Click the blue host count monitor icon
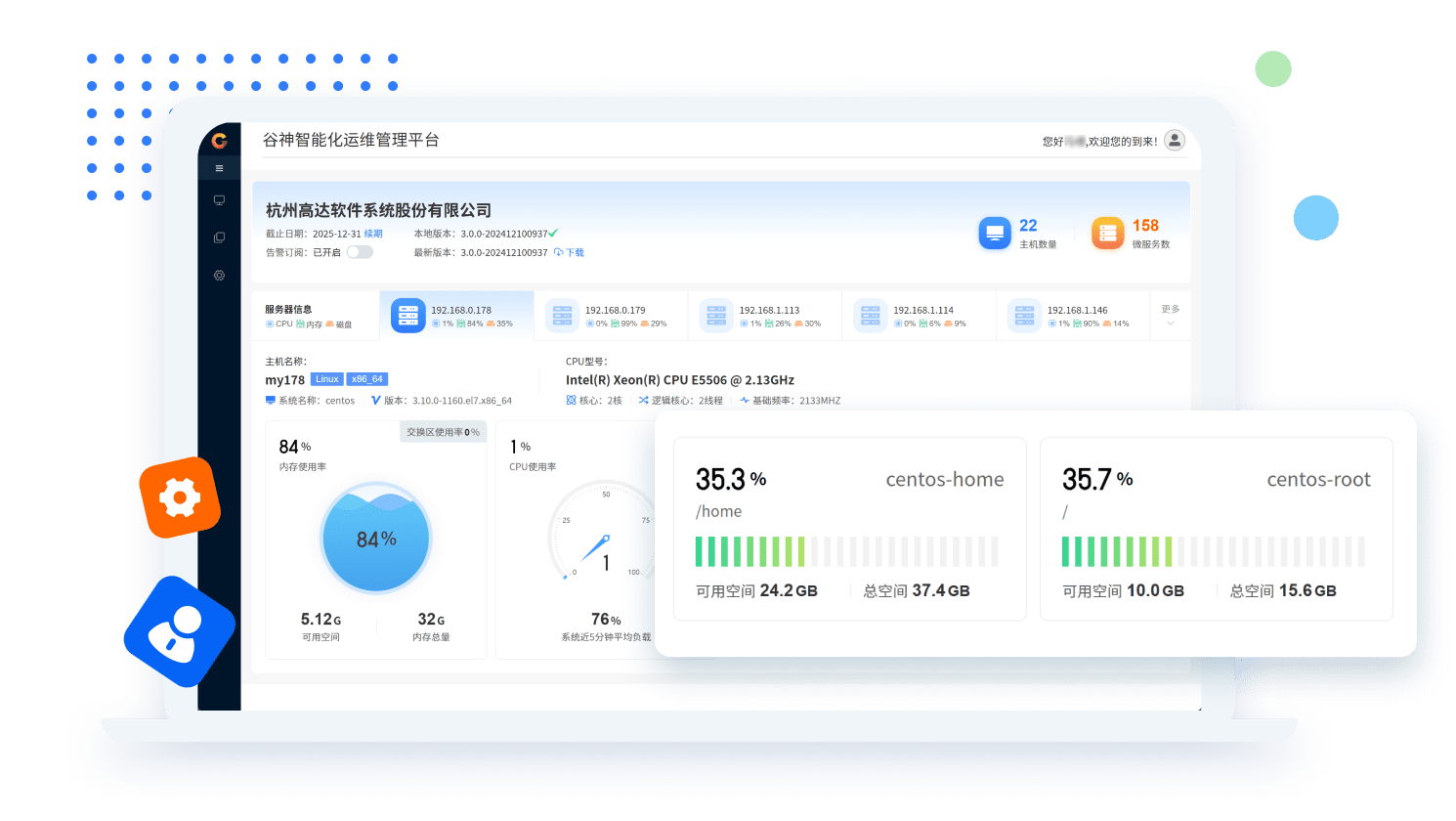 pyautogui.click(x=995, y=233)
